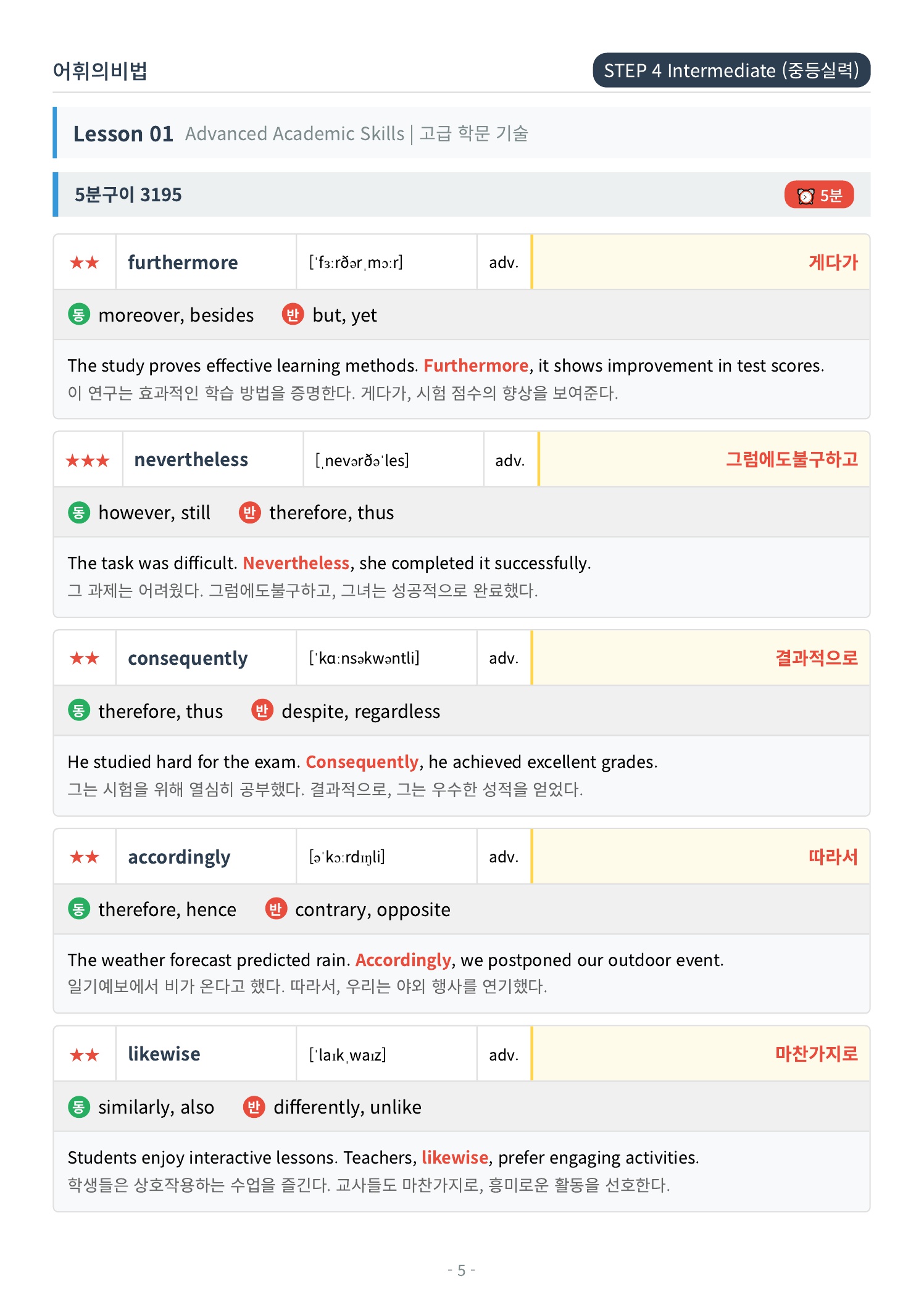The width and height of the screenshot is (924, 1313).
Task: Click the yellow meaning box 마찬가지로
Action: (701, 1054)
